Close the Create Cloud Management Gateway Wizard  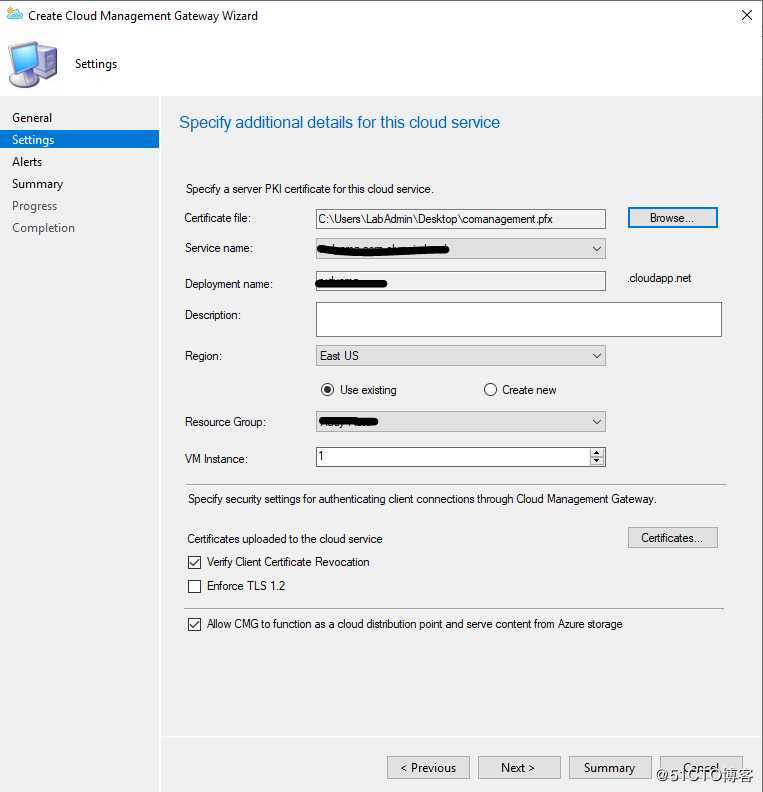tap(746, 16)
